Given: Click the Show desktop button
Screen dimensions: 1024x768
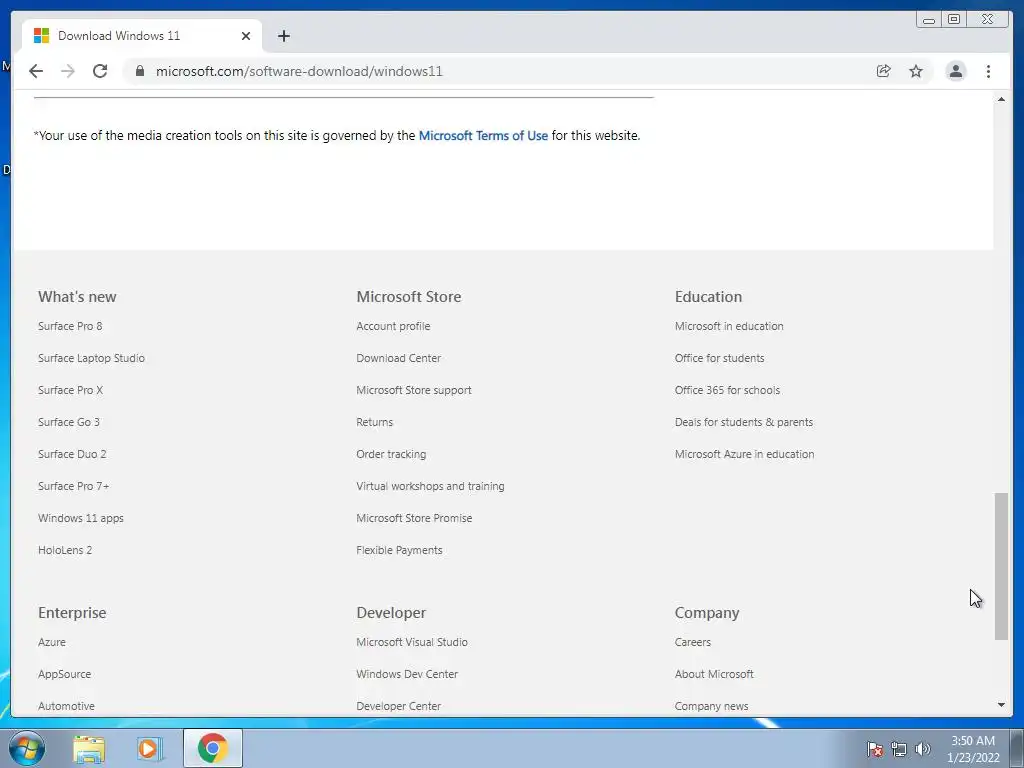Looking at the screenshot, I should point(1017,748).
